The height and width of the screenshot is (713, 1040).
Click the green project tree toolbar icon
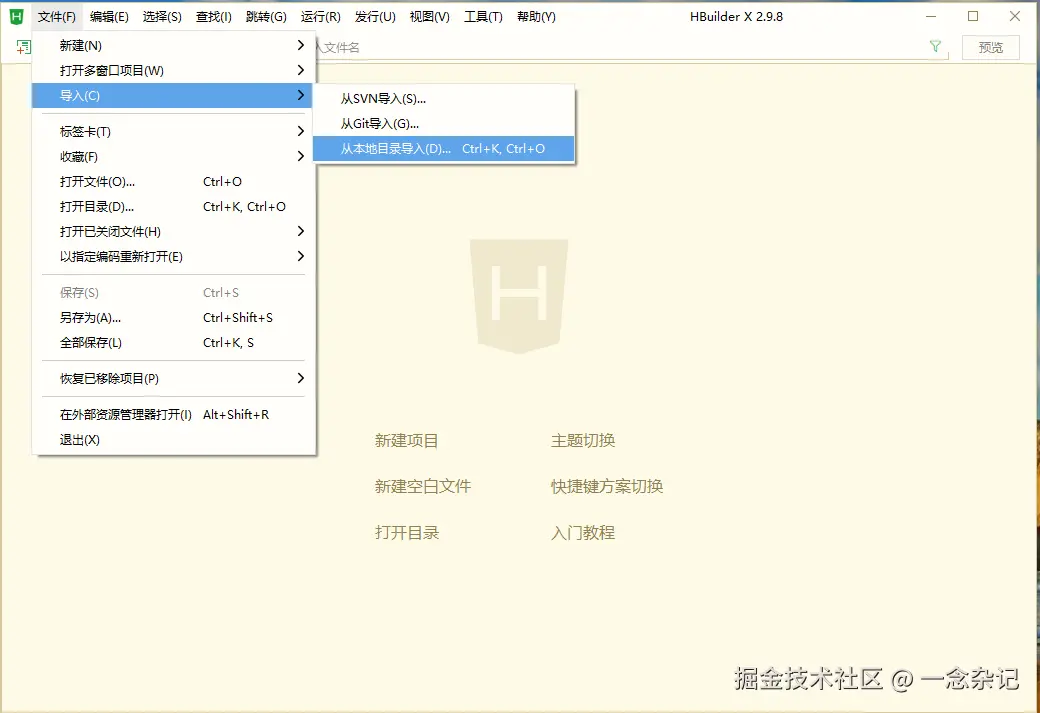coord(23,47)
